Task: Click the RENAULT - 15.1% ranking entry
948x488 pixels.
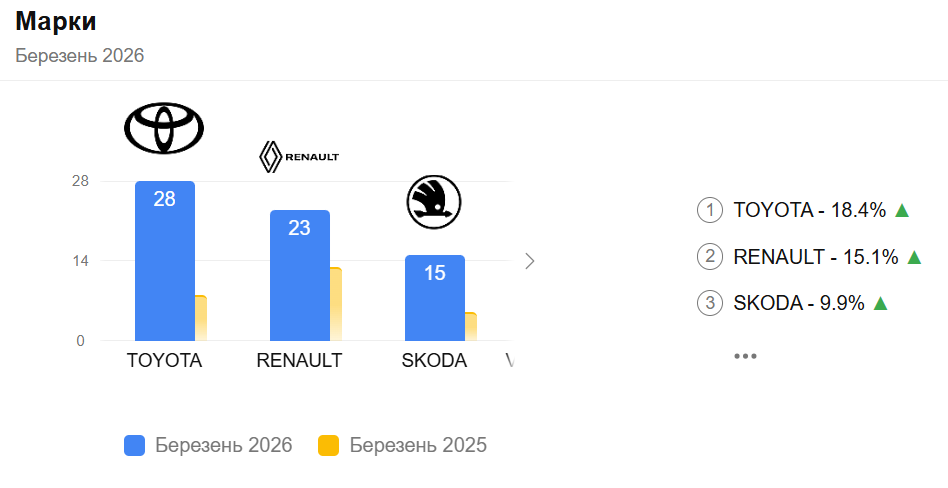Action: click(816, 257)
